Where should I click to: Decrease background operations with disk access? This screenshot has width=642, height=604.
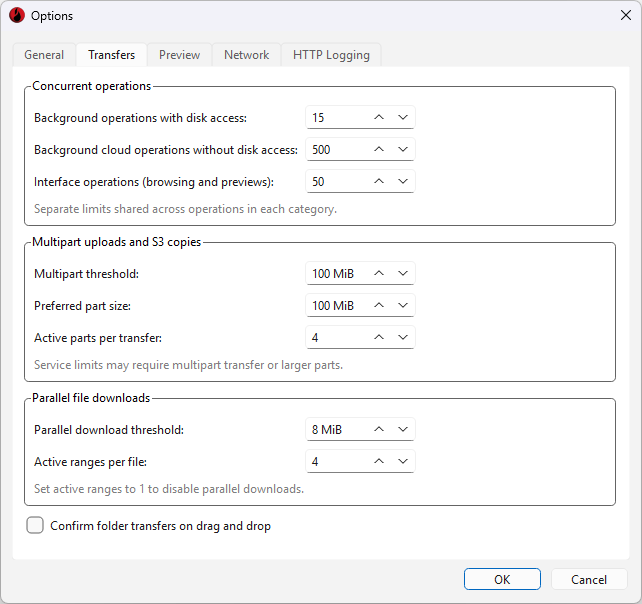point(403,118)
